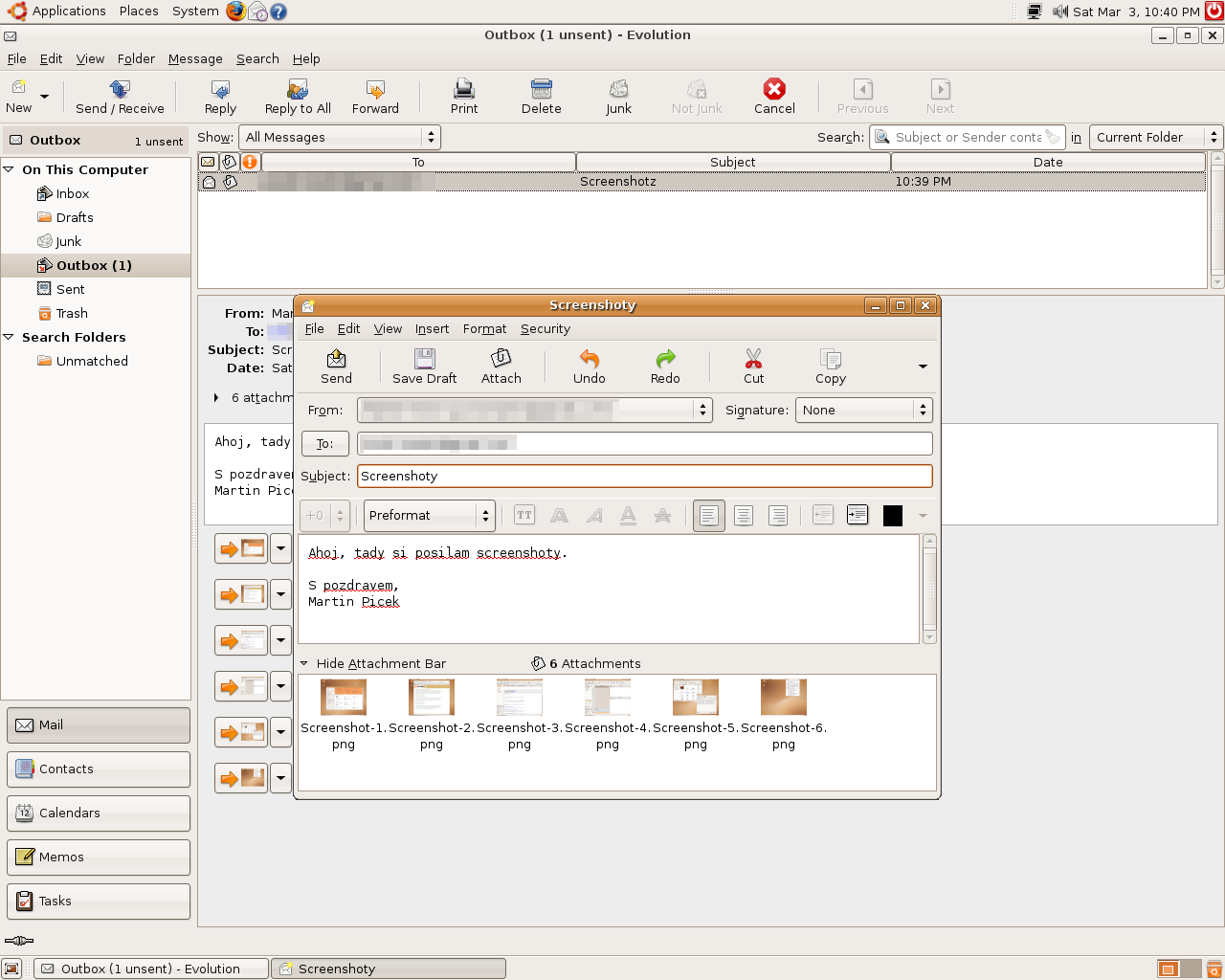Select the Mail view button

pyautogui.click(x=99, y=725)
